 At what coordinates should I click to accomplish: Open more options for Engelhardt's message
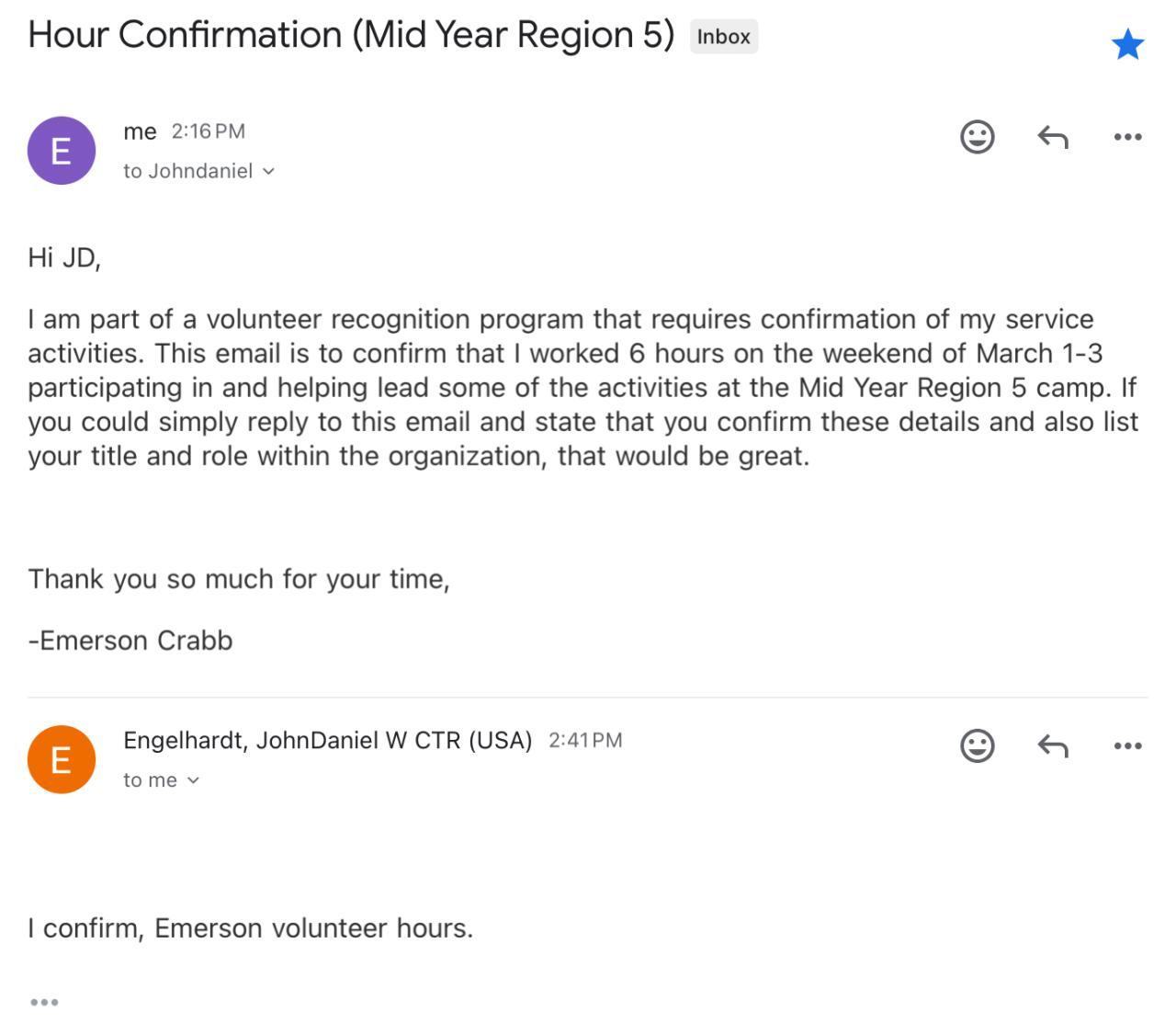pos(1127,745)
